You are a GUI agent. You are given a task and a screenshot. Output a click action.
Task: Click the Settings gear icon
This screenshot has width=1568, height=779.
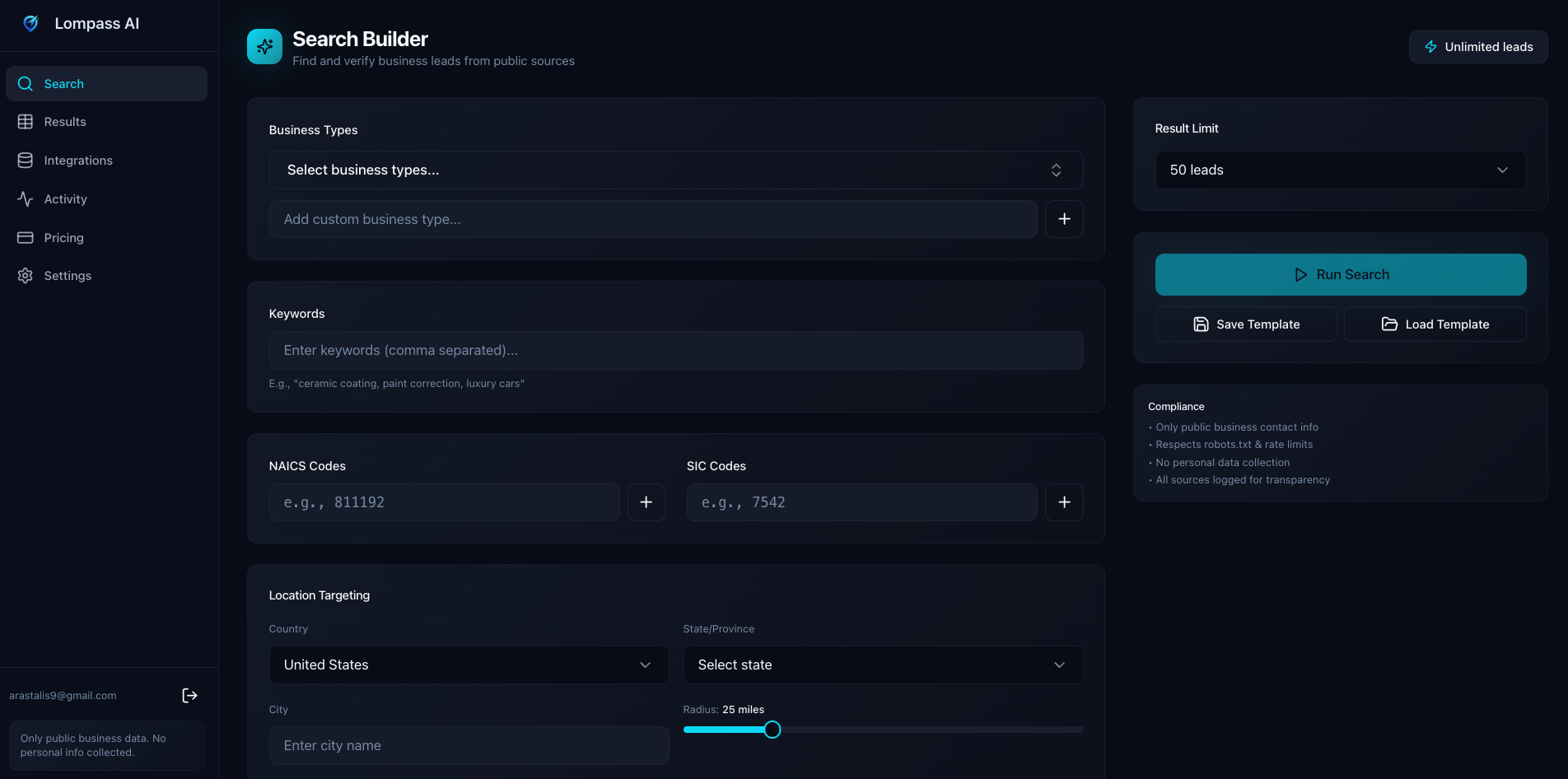(x=25, y=275)
